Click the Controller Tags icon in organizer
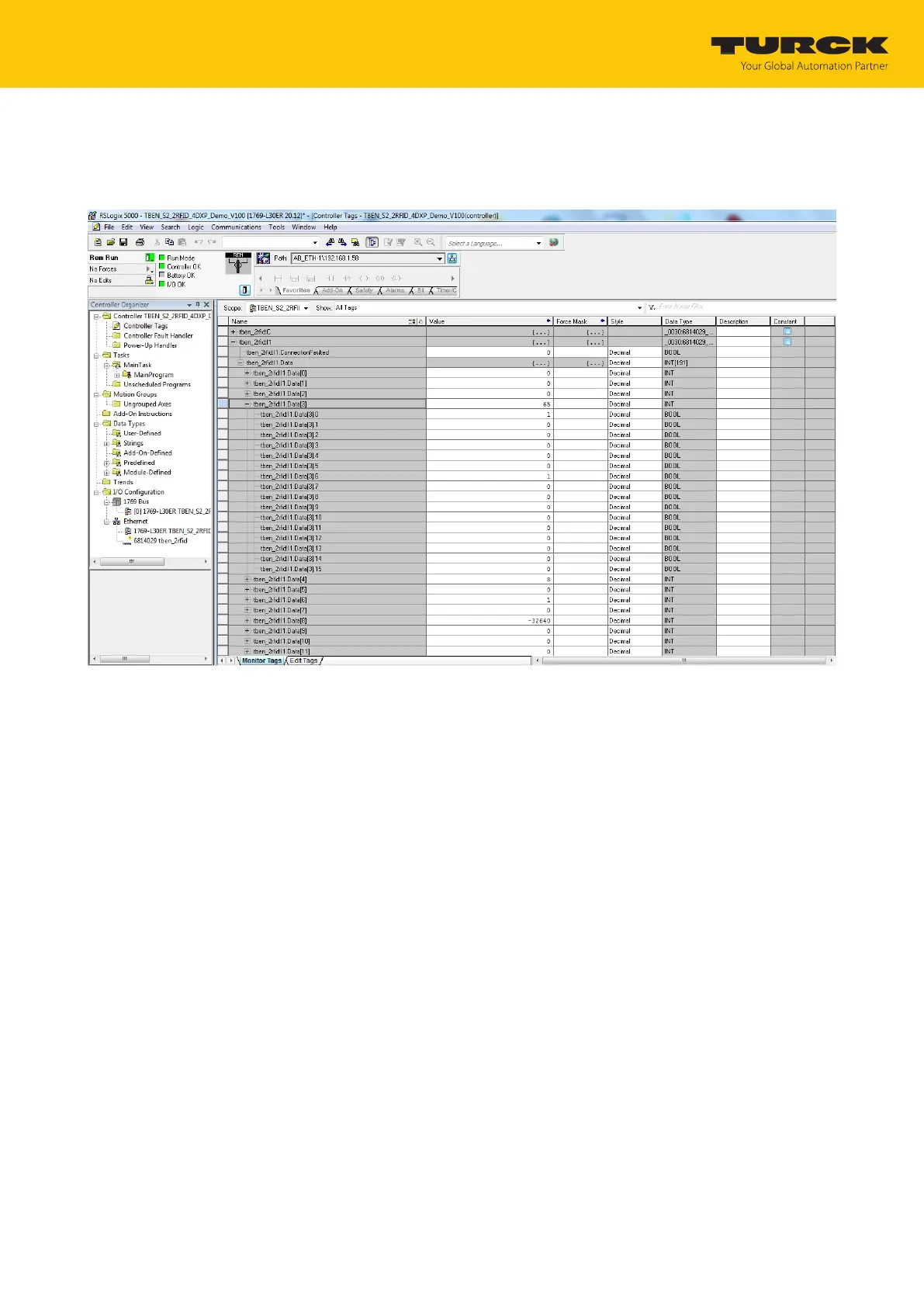This screenshot has height=1307, width=924. [x=118, y=326]
